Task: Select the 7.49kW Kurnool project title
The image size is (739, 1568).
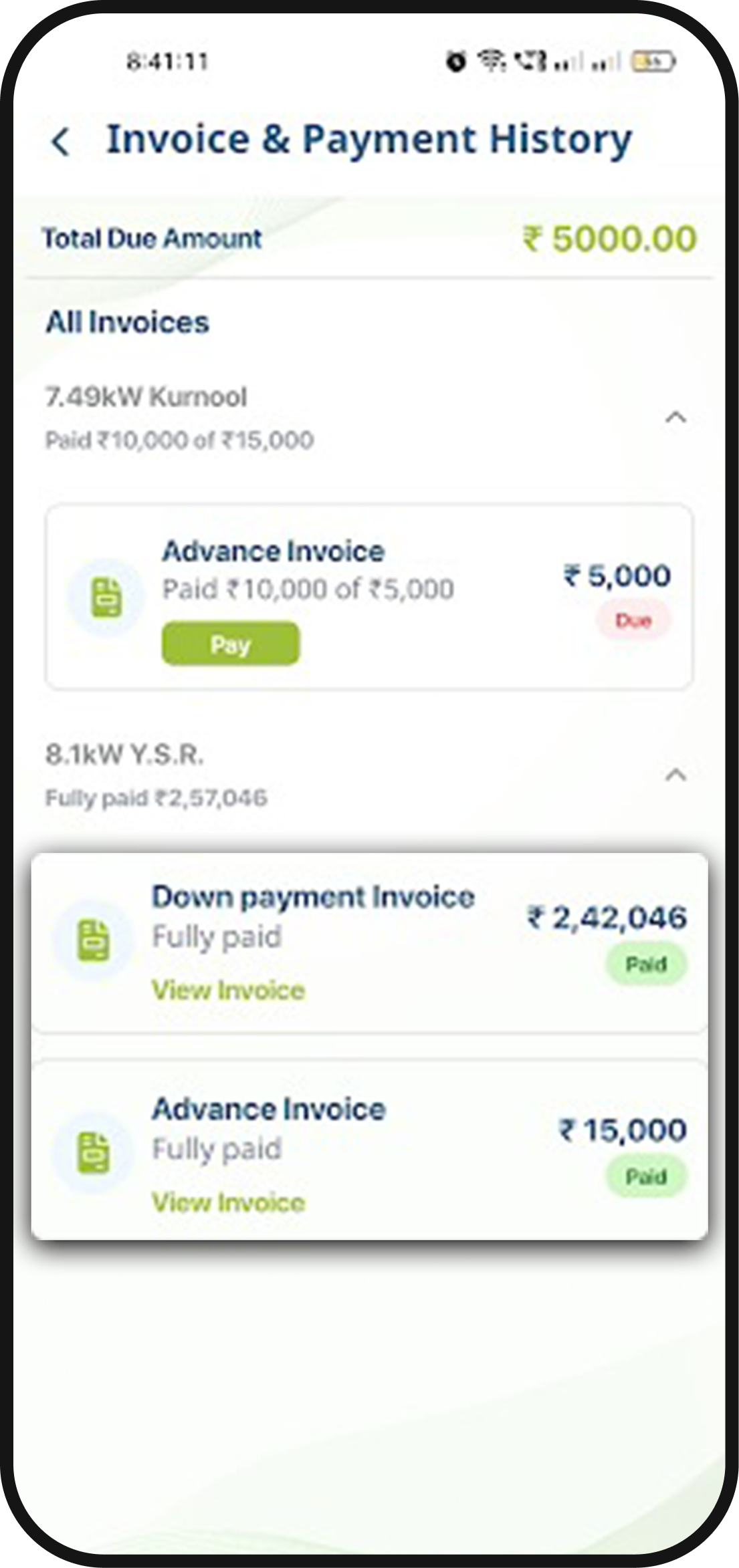Action: coord(146,397)
